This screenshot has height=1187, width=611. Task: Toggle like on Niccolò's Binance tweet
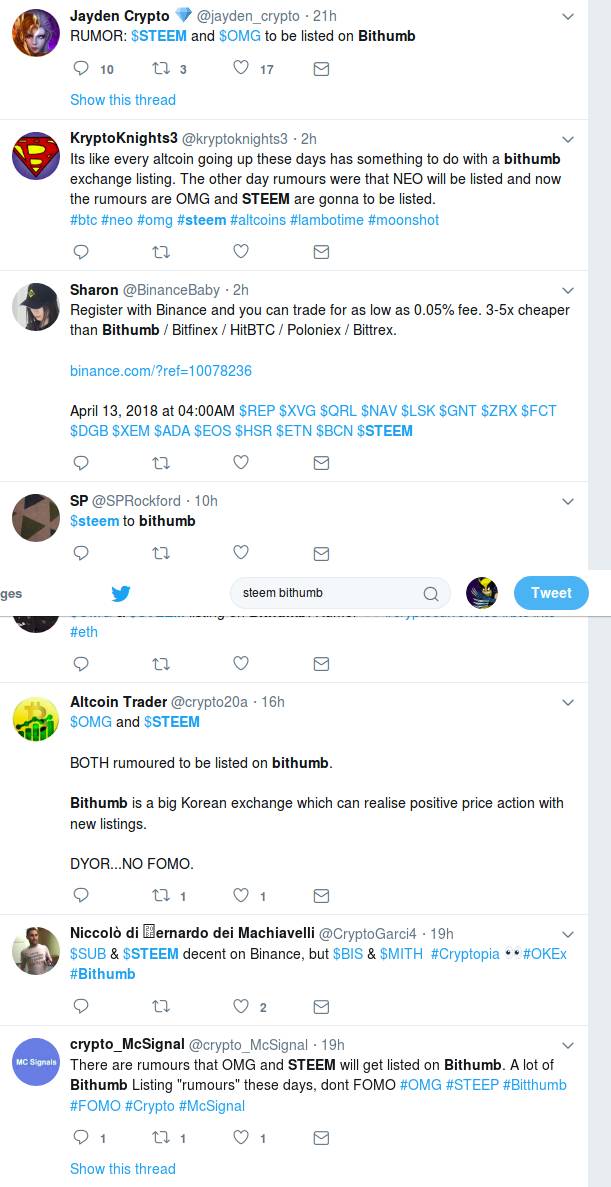pyautogui.click(x=241, y=1005)
